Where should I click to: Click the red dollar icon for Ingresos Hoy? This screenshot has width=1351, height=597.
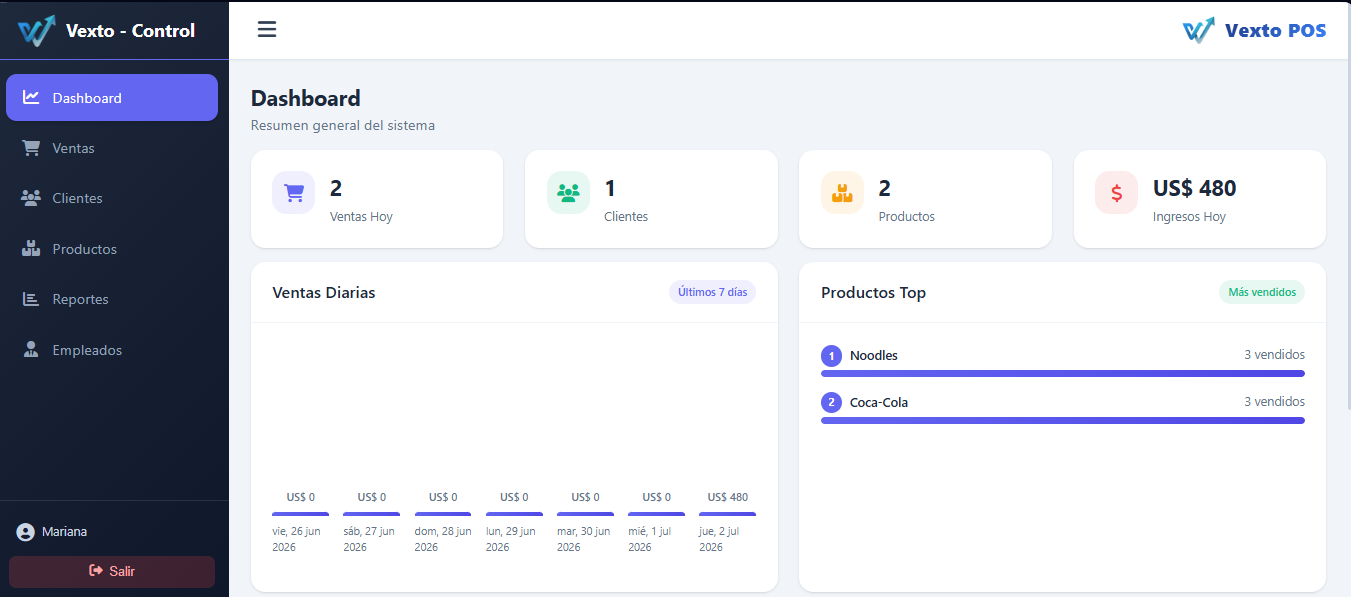pos(1116,193)
